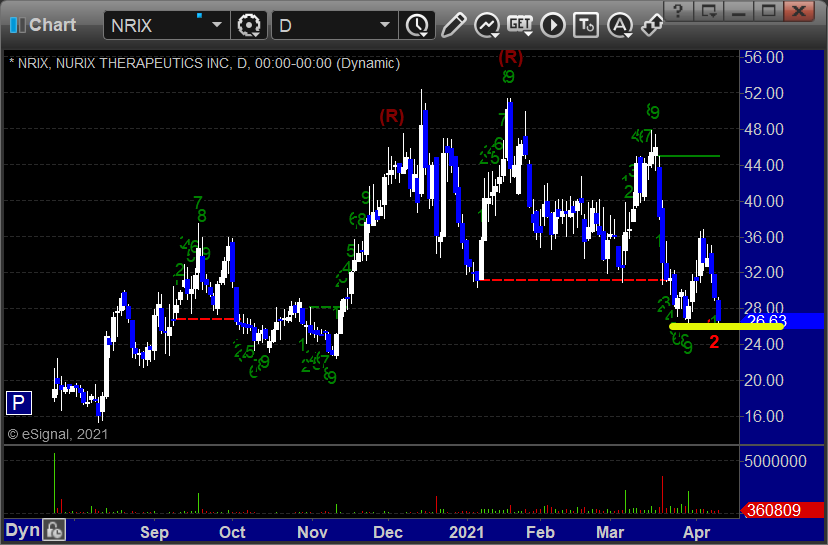Click the 16.00 price axis label

[x=764, y=416]
